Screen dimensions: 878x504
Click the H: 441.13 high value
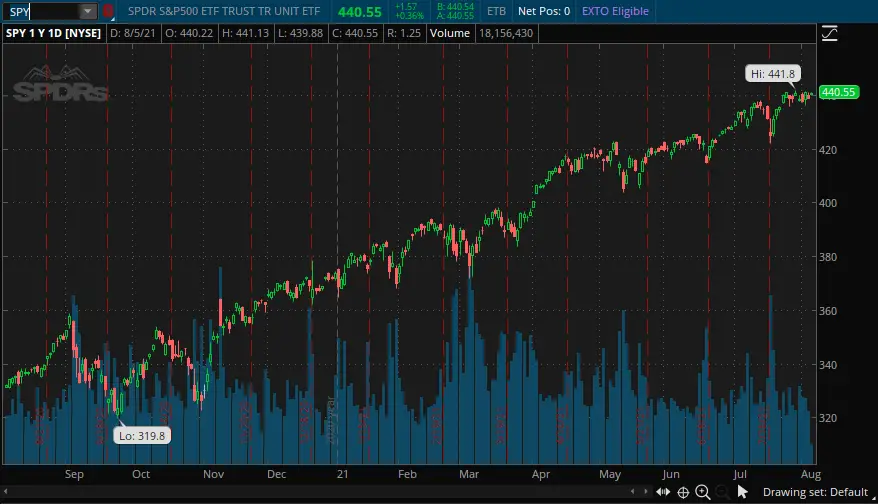coord(245,33)
